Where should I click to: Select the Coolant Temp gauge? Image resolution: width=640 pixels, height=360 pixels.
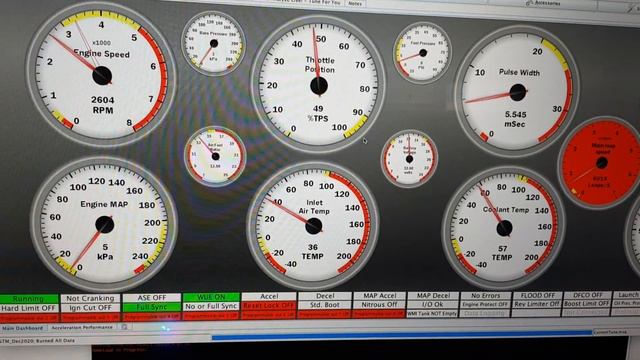[x=504, y=227]
